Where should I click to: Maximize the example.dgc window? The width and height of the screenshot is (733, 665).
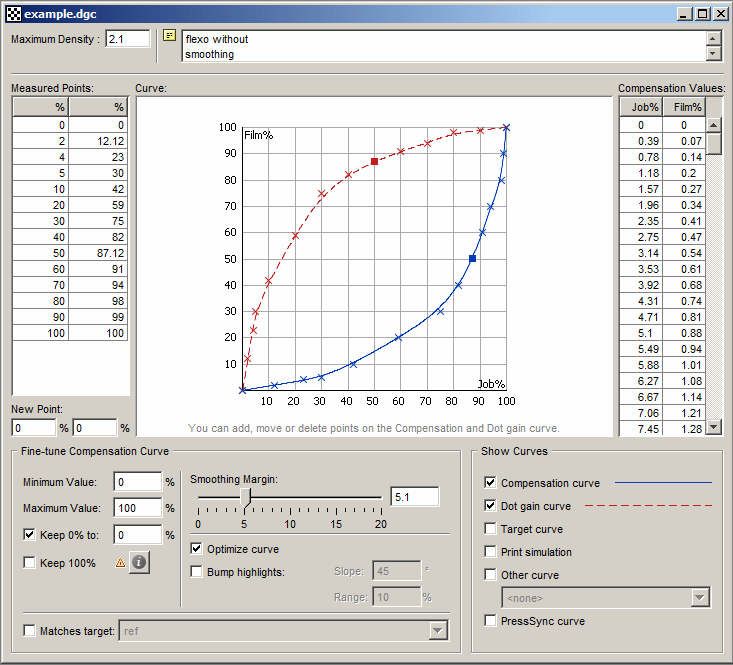tap(703, 14)
